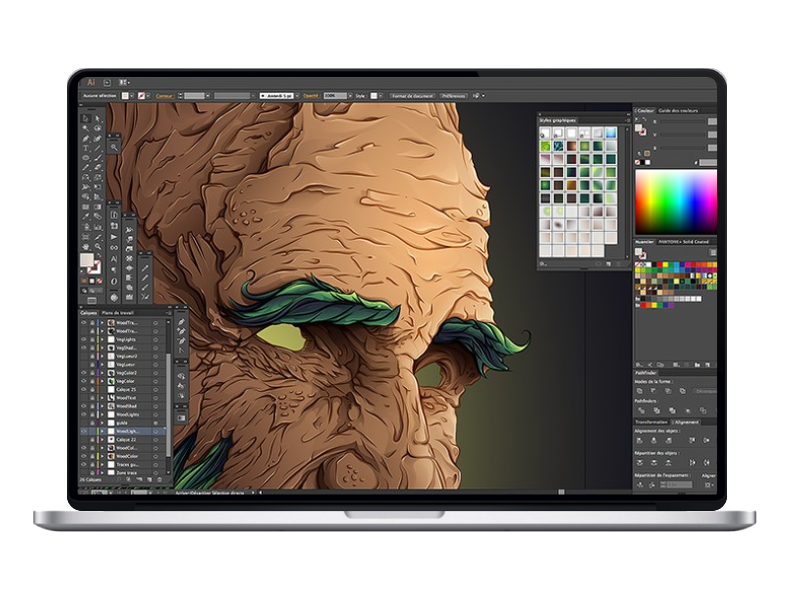The height and width of the screenshot is (600, 800).
Task: Select the Line Segment tool
Action: click(97, 148)
